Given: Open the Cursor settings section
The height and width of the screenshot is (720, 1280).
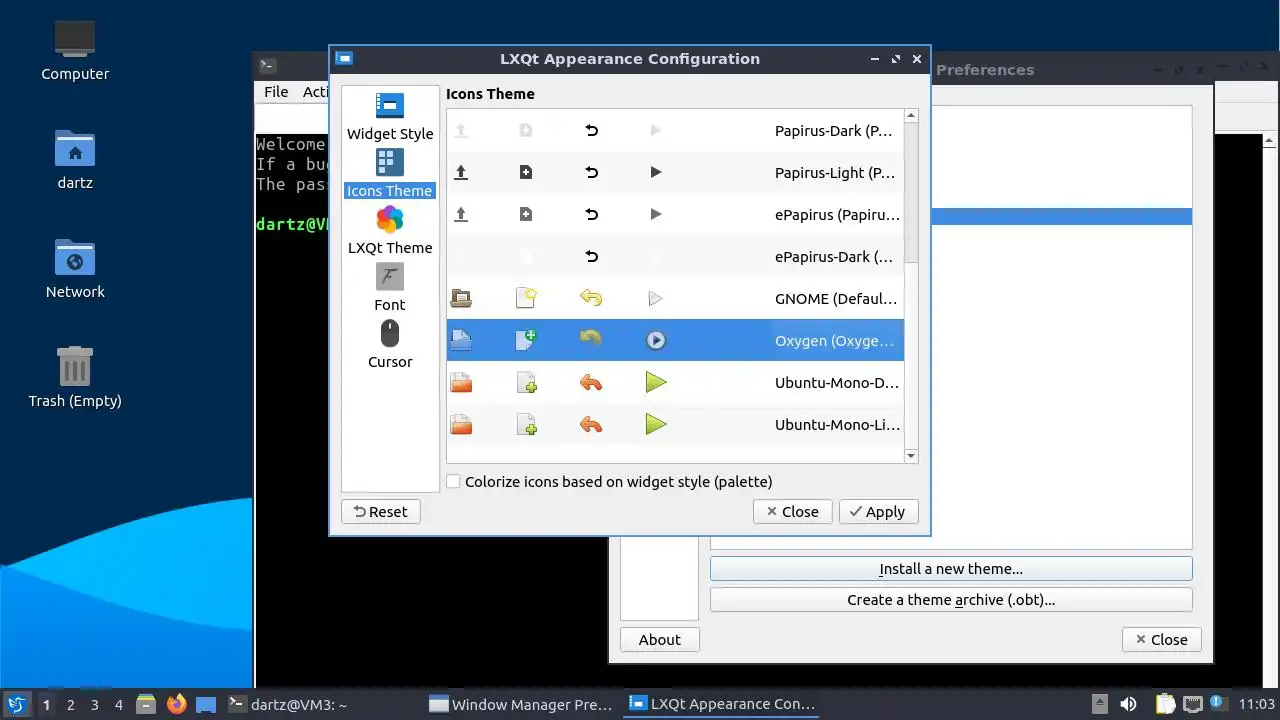Looking at the screenshot, I should (390, 345).
